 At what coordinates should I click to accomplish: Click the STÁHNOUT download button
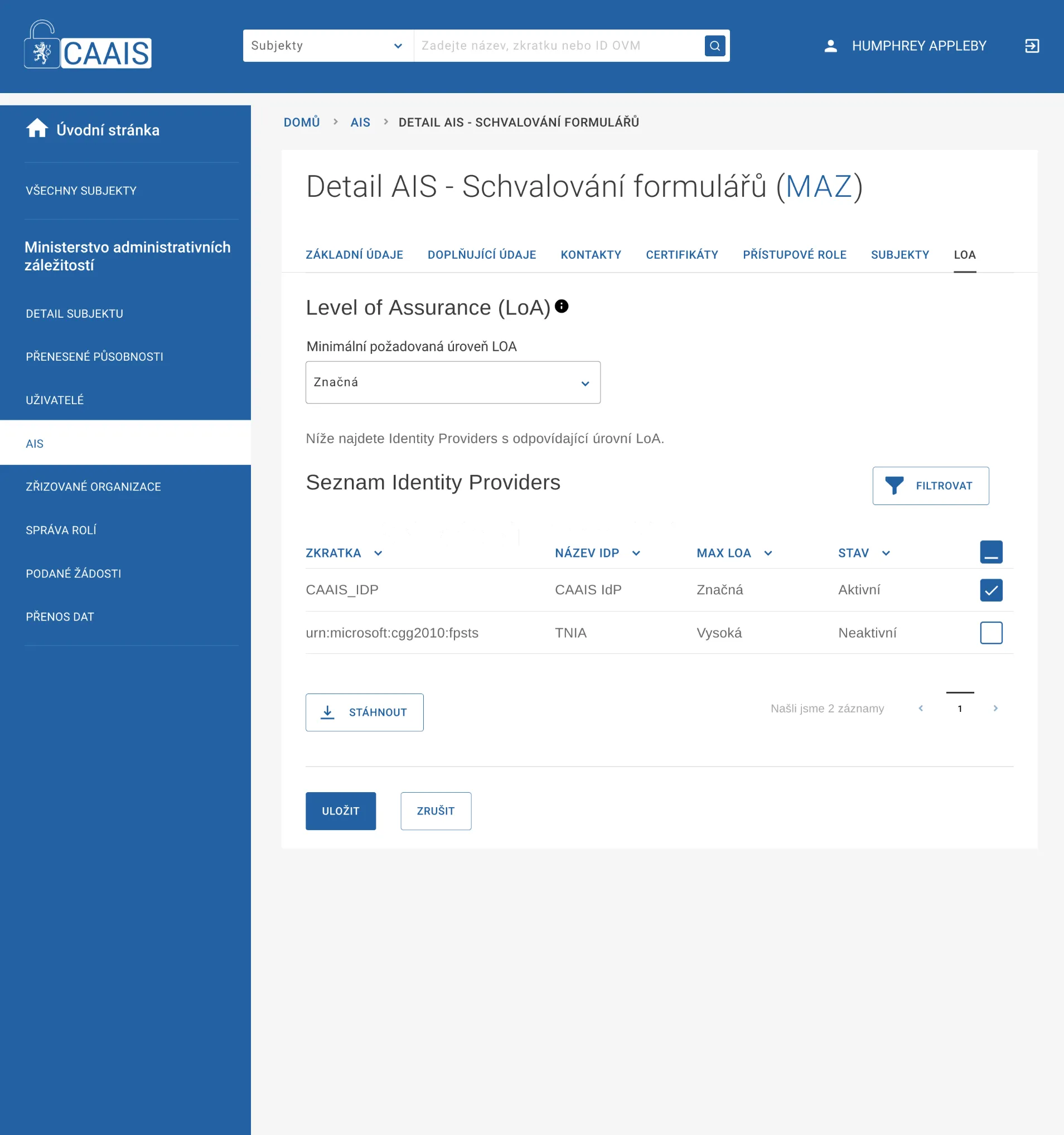coord(364,712)
